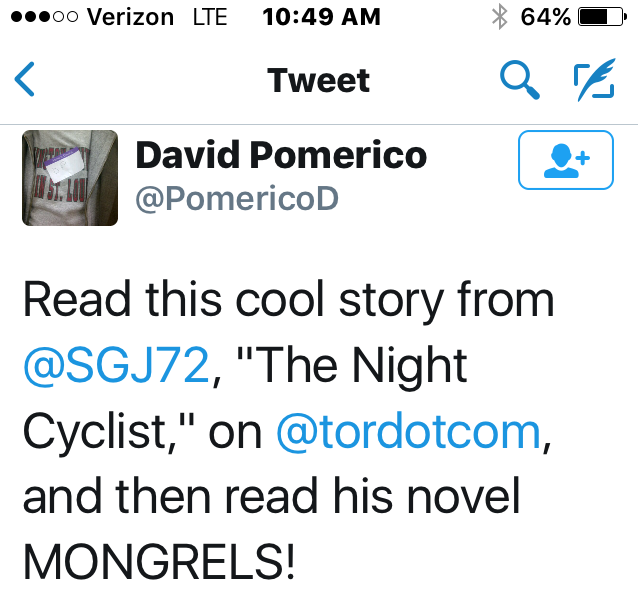Open the David Pomerico display name
The image size is (638, 604).
point(281,155)
